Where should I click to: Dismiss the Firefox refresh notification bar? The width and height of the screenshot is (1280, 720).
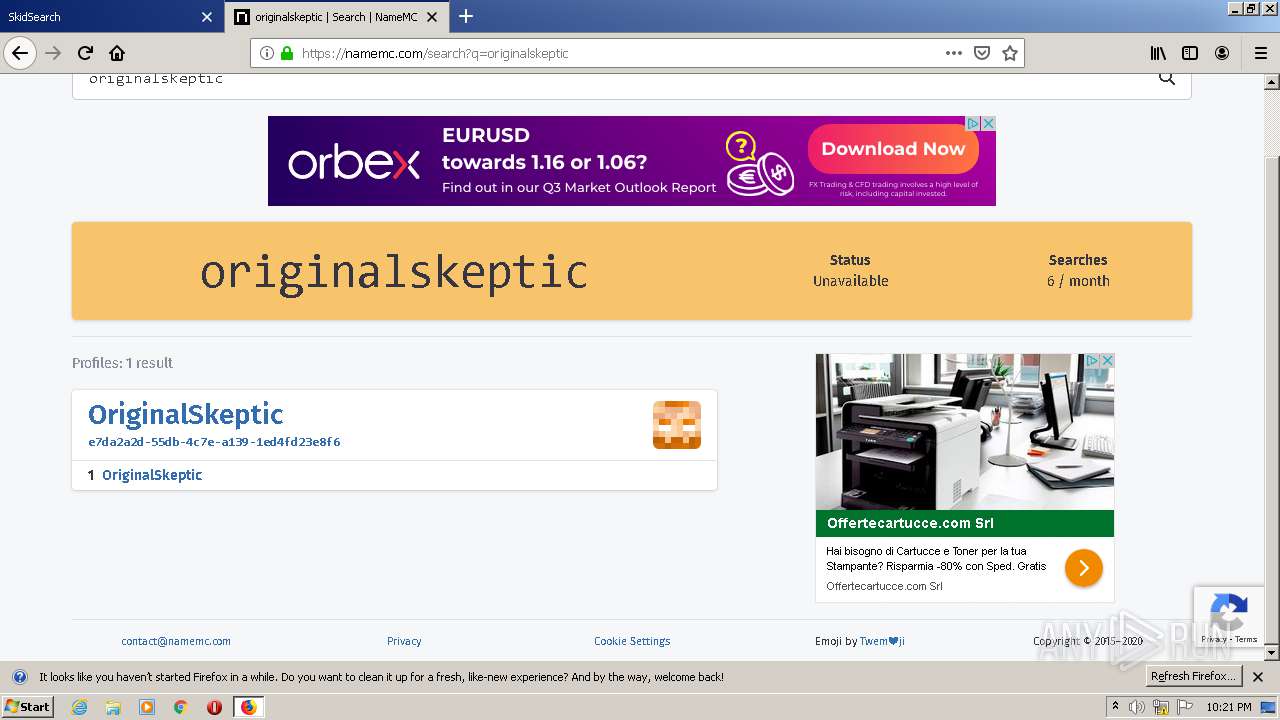(x=1259, y=677)
